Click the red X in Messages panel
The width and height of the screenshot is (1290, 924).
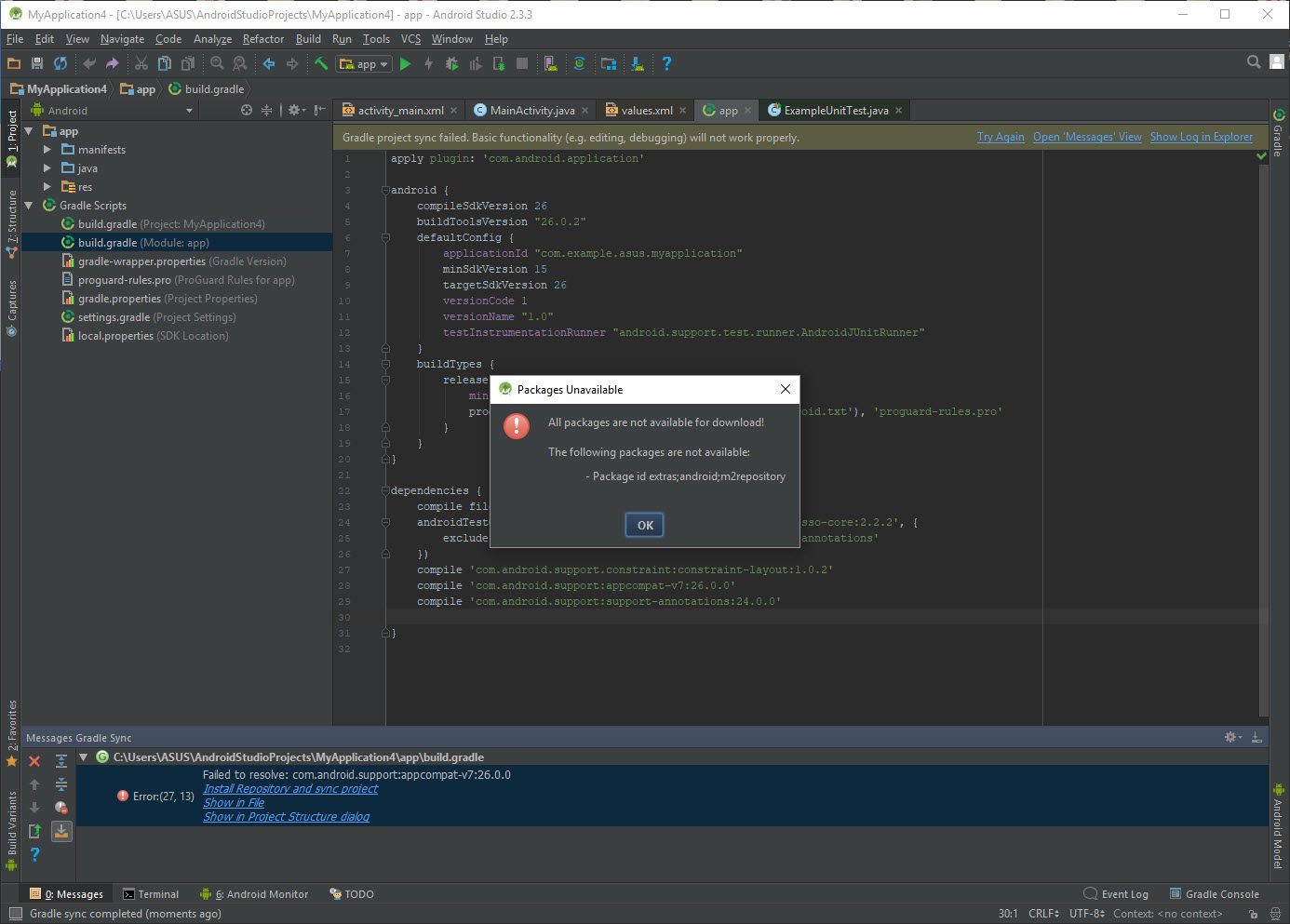pyautogui.click(x=34, y=761)
